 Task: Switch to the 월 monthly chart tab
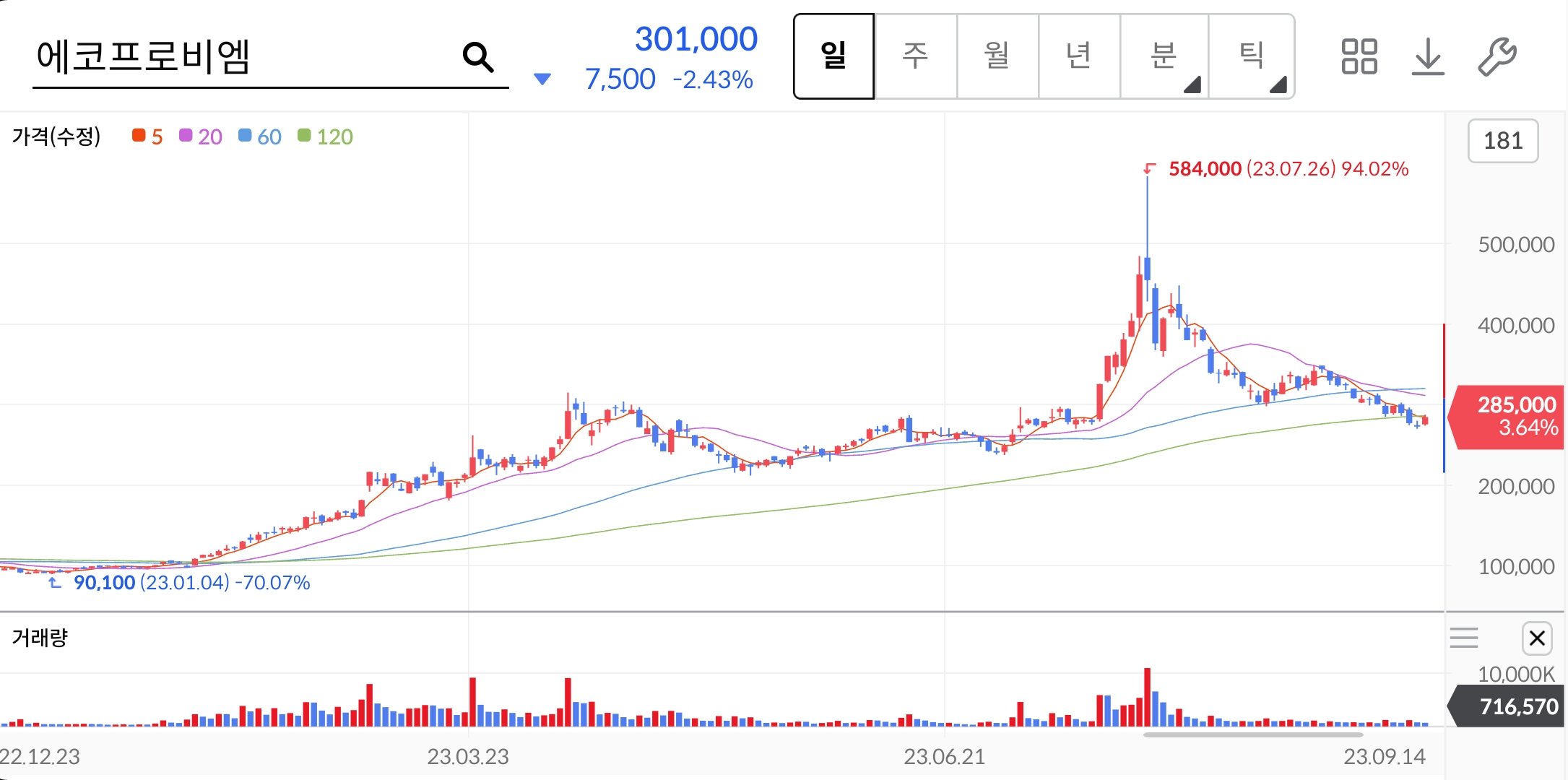pos(997,56)
